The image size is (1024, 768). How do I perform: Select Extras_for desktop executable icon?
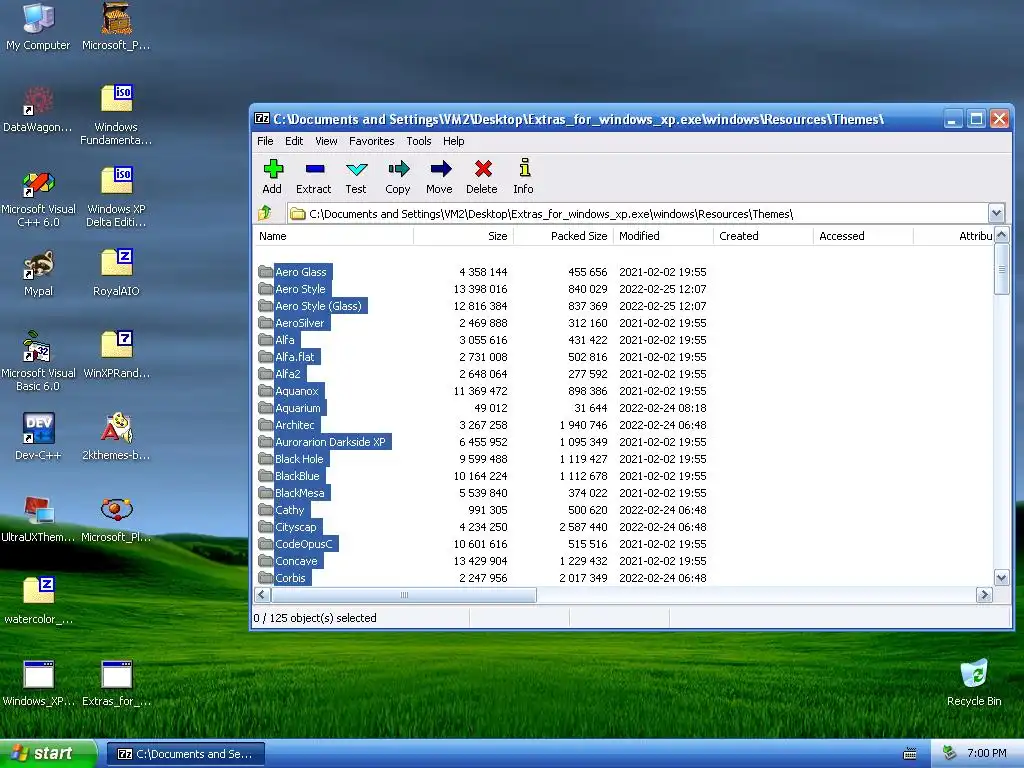[116, 683]
